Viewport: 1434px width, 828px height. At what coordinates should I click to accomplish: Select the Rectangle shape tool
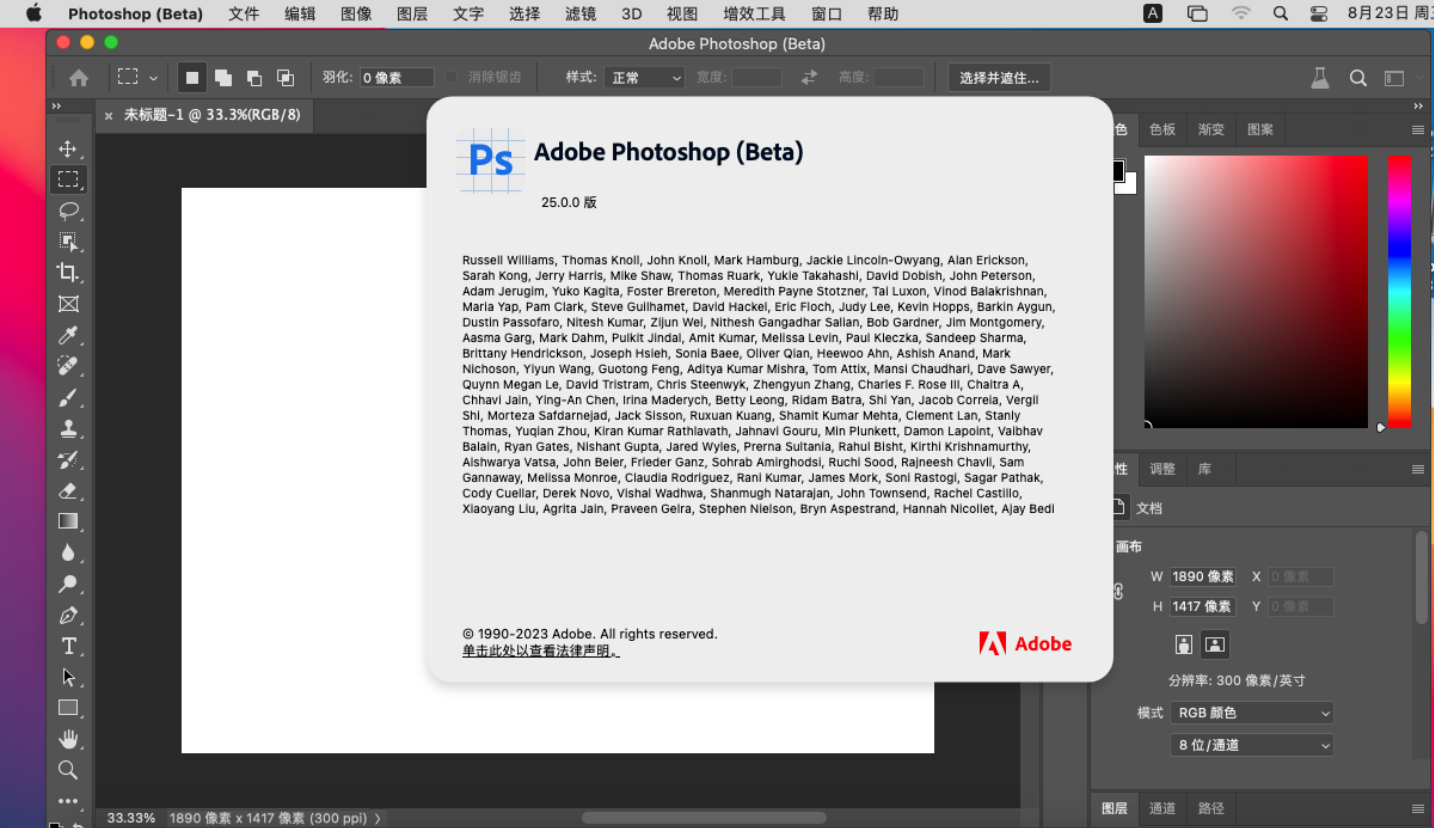tap(68, 708)
